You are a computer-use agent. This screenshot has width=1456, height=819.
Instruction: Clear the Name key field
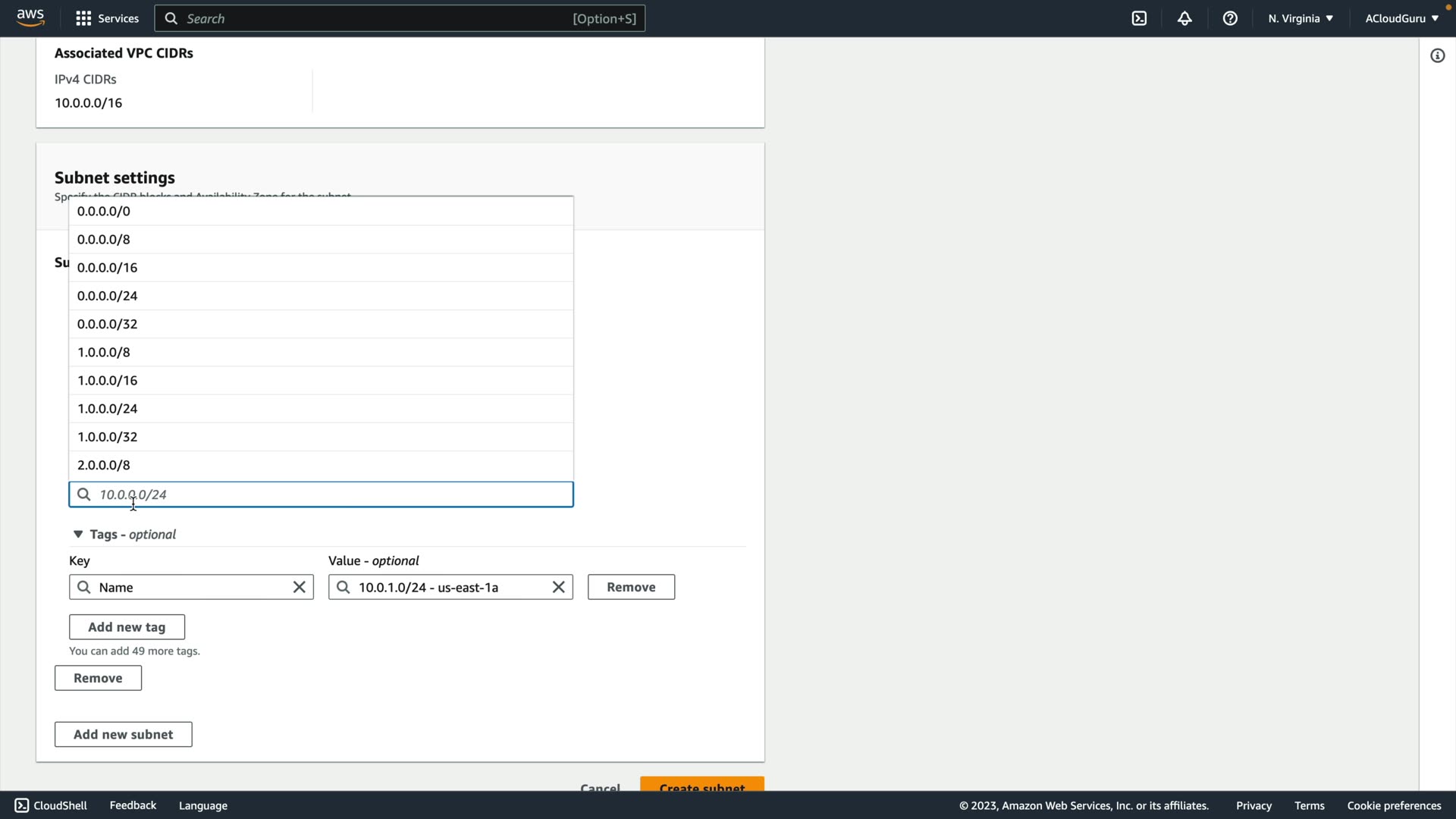300,587
